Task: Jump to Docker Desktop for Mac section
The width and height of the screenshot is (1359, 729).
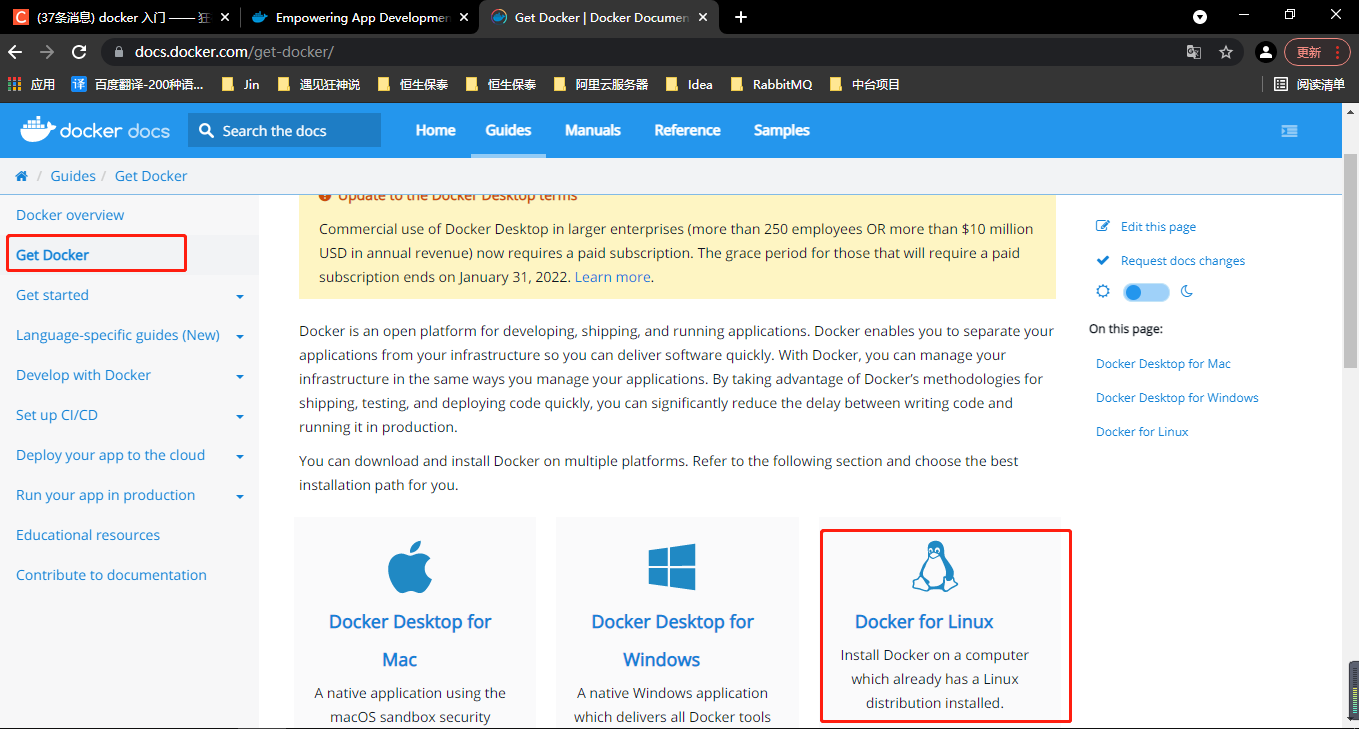Action: [x=1163, y=364]
